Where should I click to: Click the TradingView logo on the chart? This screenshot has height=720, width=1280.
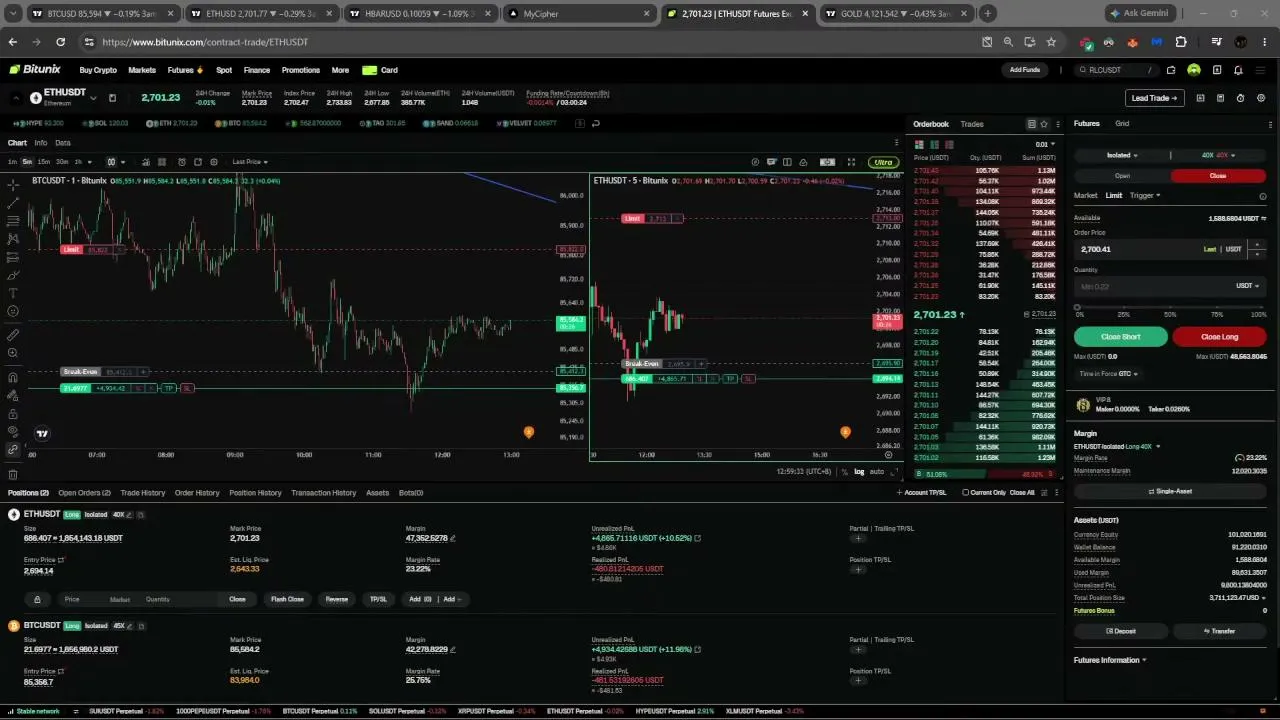[42, 433]
